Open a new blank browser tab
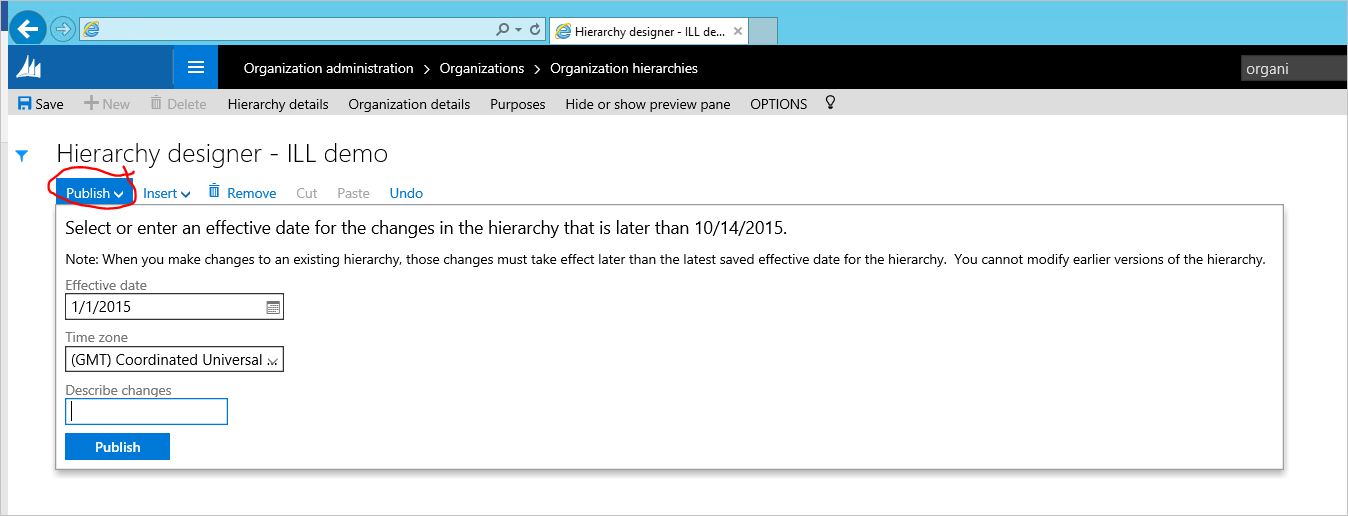This screenshot has width=1348, height=516. tap(763, 31)
